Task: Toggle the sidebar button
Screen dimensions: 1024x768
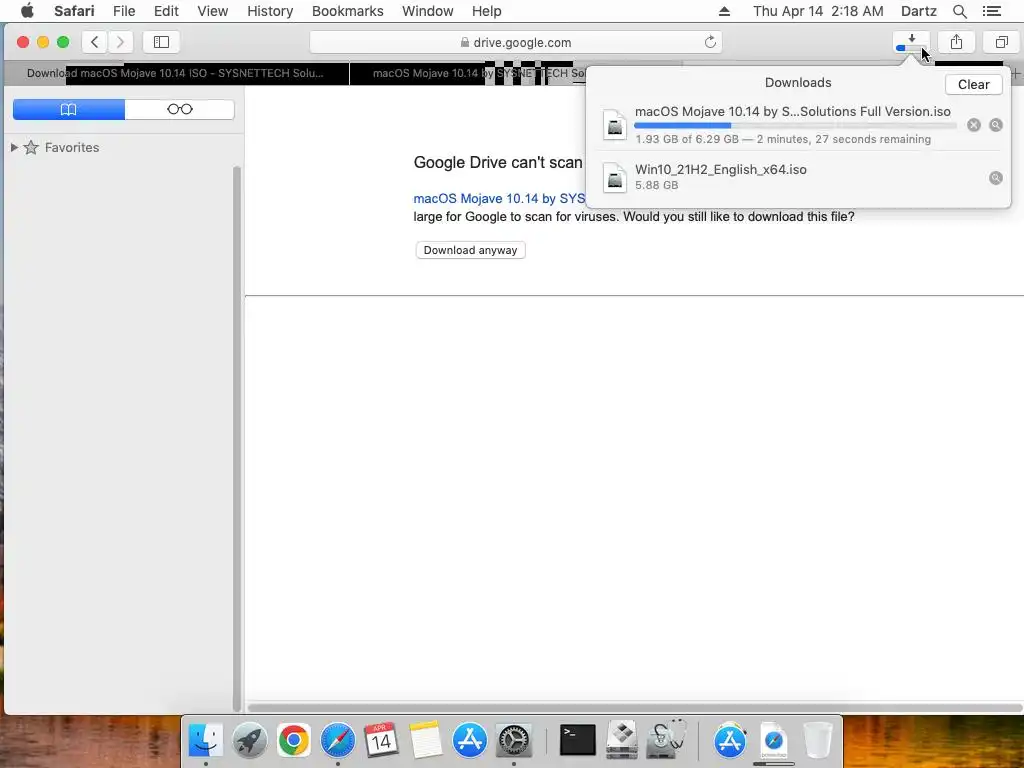Action: (161, 42)
